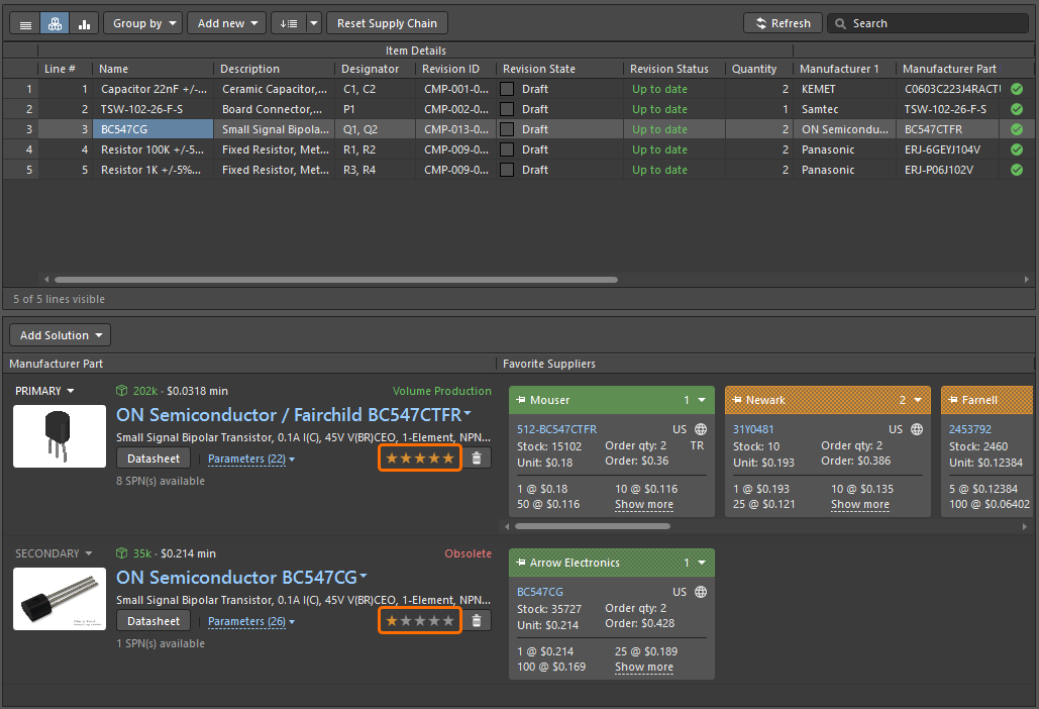Image resolution: width=1039 pixels, height=709 pixels.
Task: Open Newark part link 31Y0481
Action: (753, 429)
